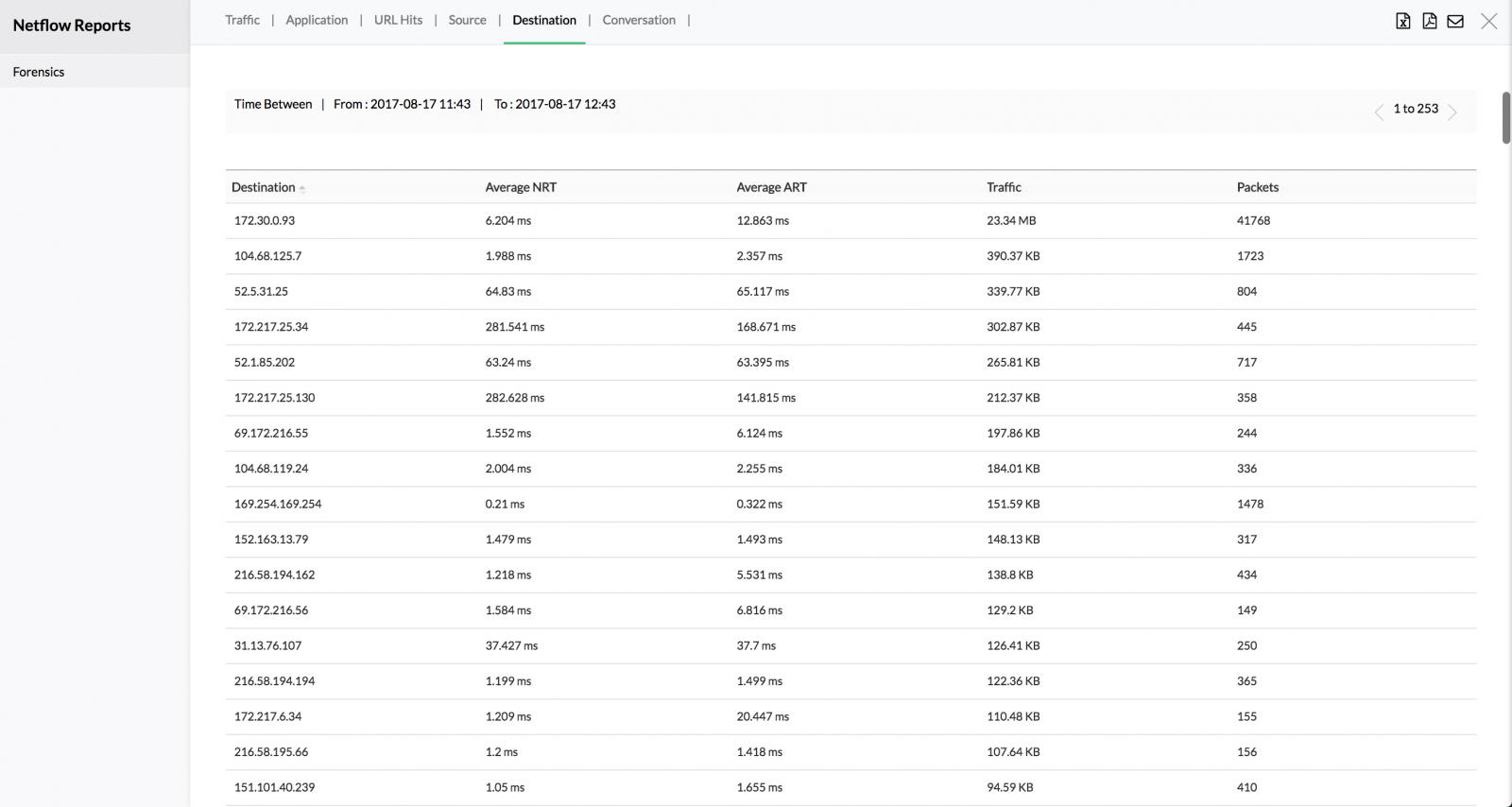Click the 23.34 MB traffic value
Viewport: 1512px width, 807px height.
(1011, 220)
